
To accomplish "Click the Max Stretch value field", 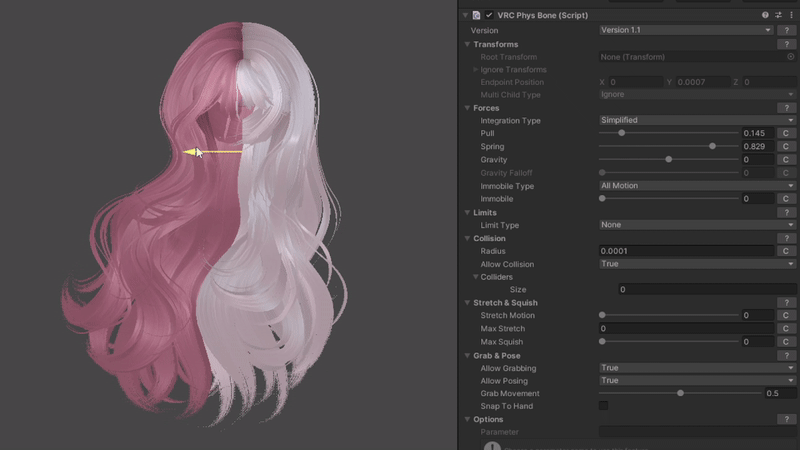I will click(x=686, y=329).
